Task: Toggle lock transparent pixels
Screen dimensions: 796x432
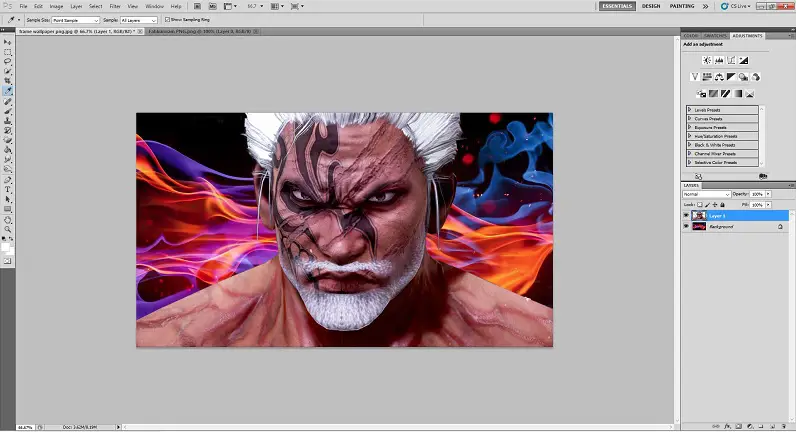Action: (x=700, y=205)
